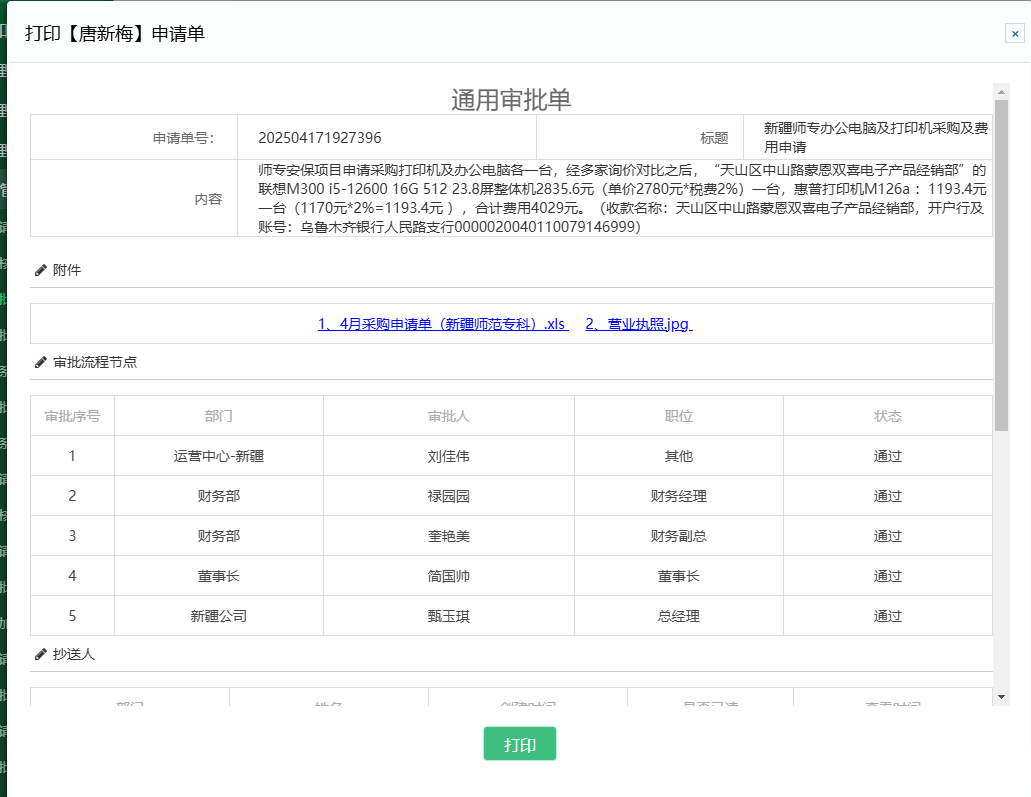Click the 审批人 column header
This screenshot has width=1031, height=797.
pos(448,416)
